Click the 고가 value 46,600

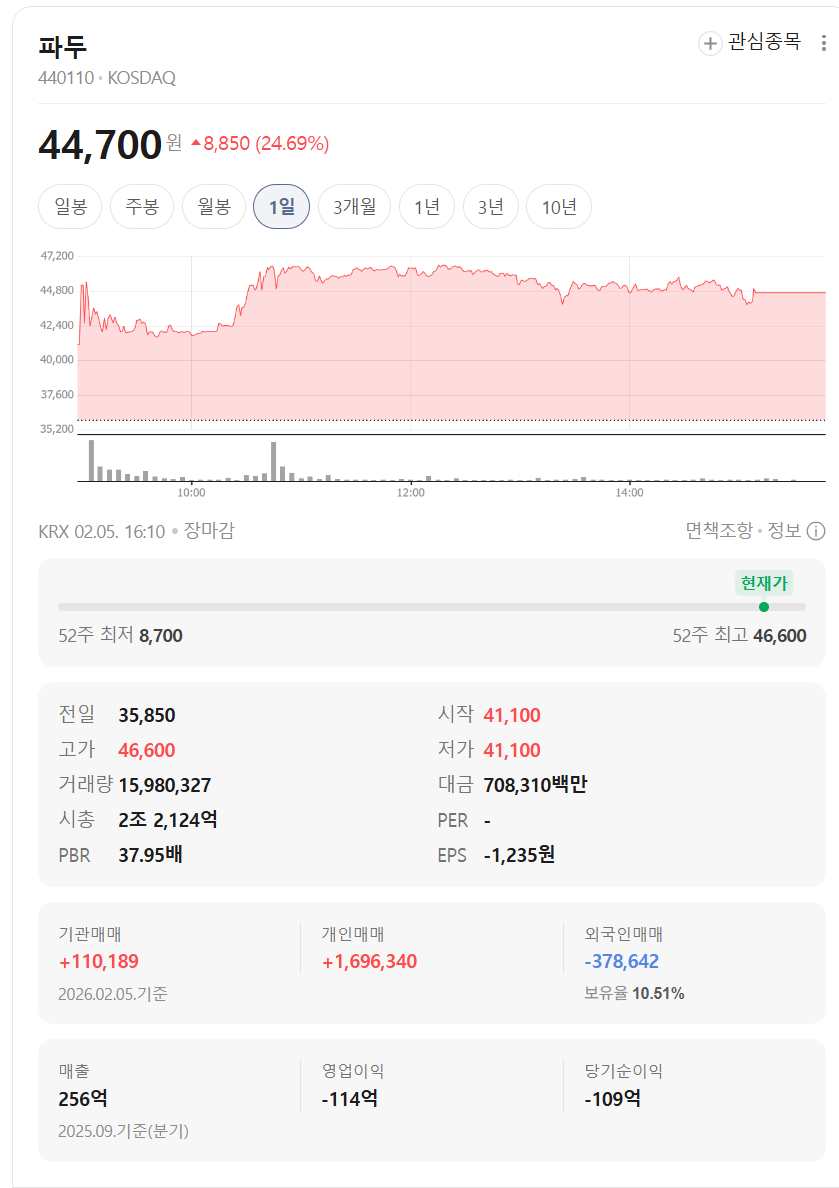click(x=147, y=750)
